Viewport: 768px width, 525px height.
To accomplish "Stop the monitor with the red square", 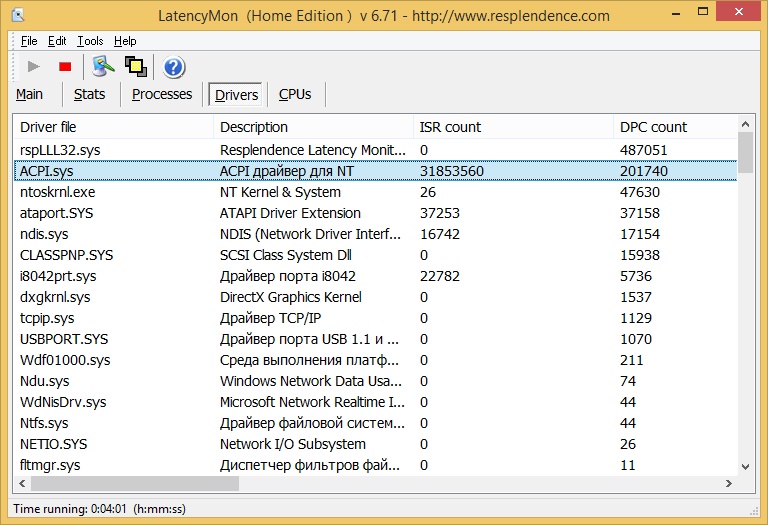I will (x=65, y=67).
